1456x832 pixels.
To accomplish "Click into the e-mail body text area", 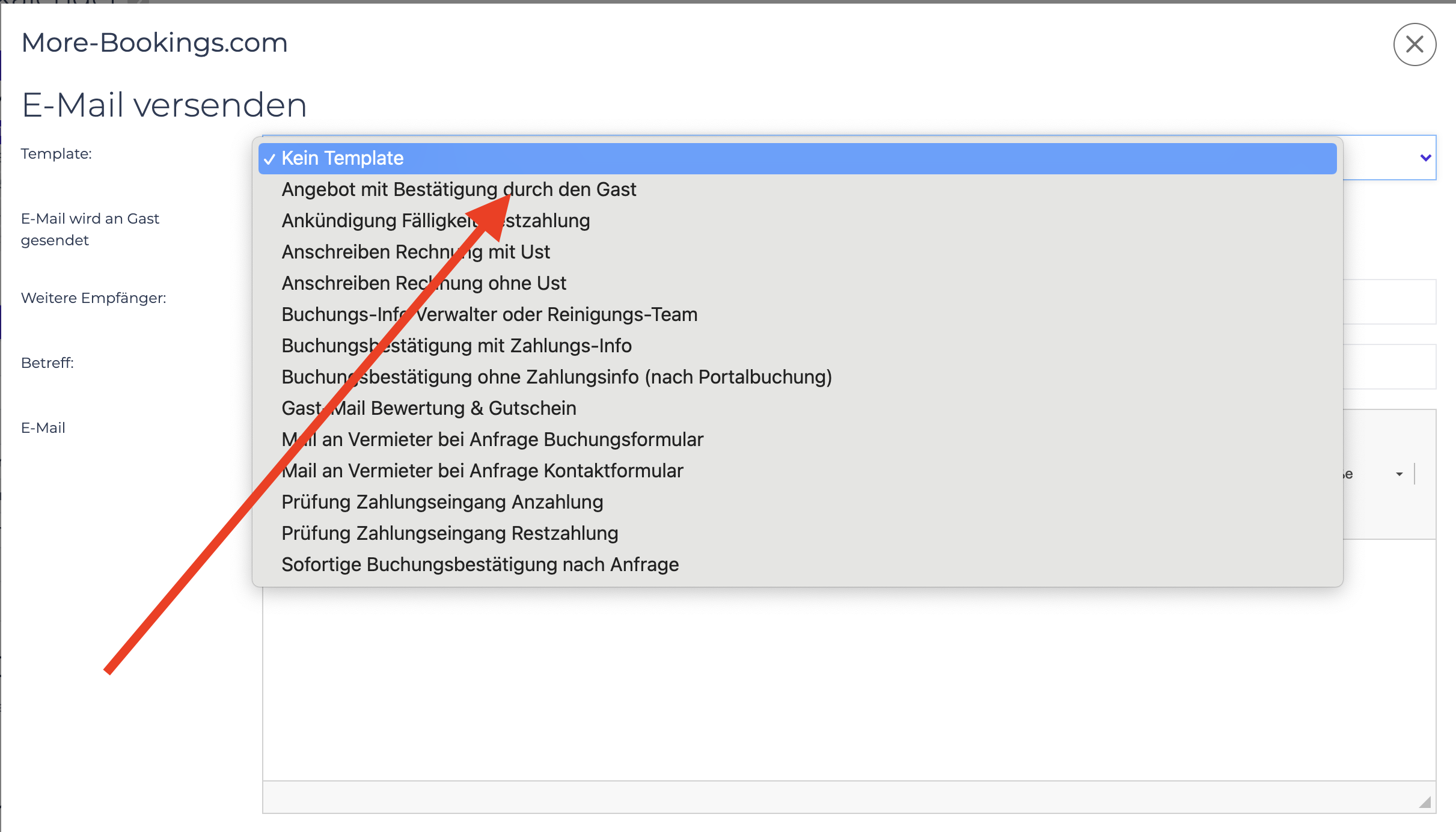I will pyautogui.click(x=849, y=682).
